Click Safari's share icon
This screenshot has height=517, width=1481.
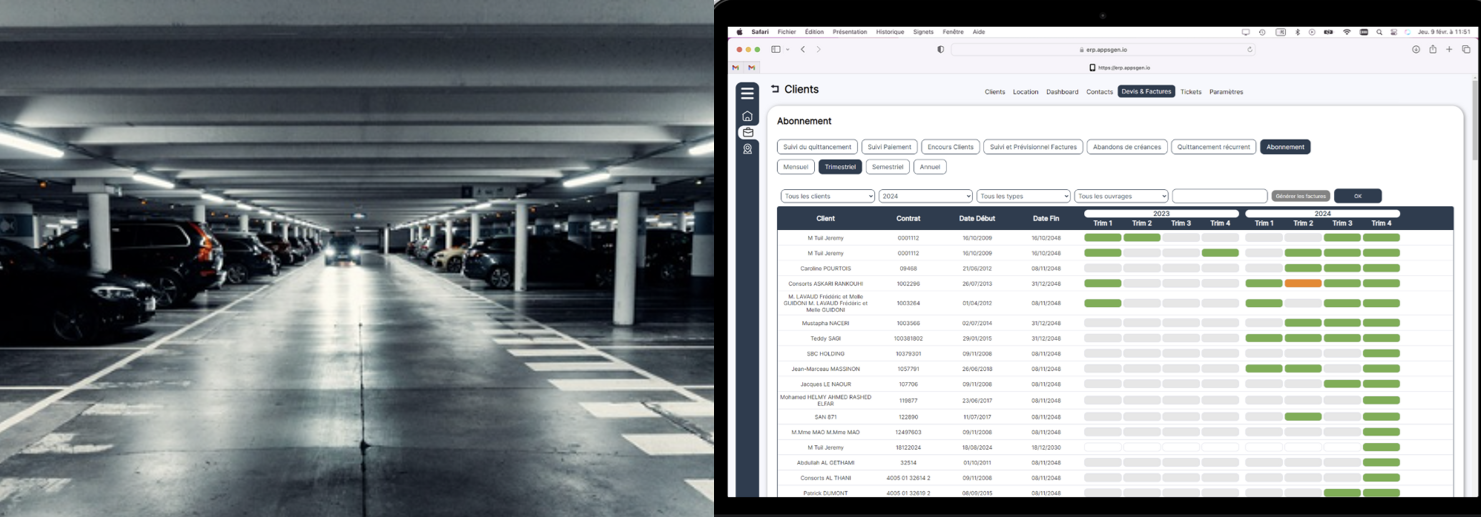click(x=1432, y=49)
